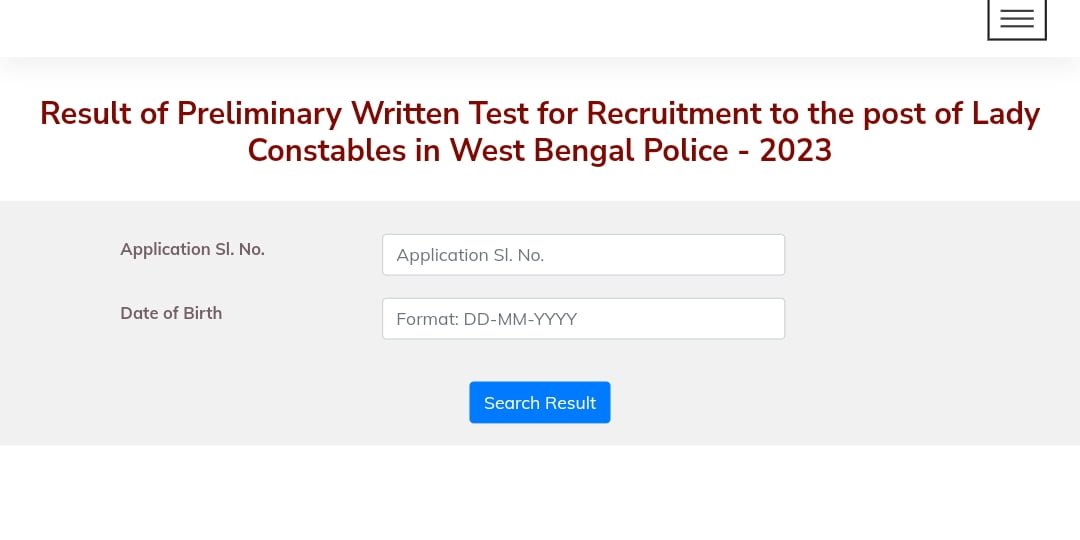1080x540 pixels.
Task: Toggle the collapsed navbar menu
Action: click(1016, 20)
